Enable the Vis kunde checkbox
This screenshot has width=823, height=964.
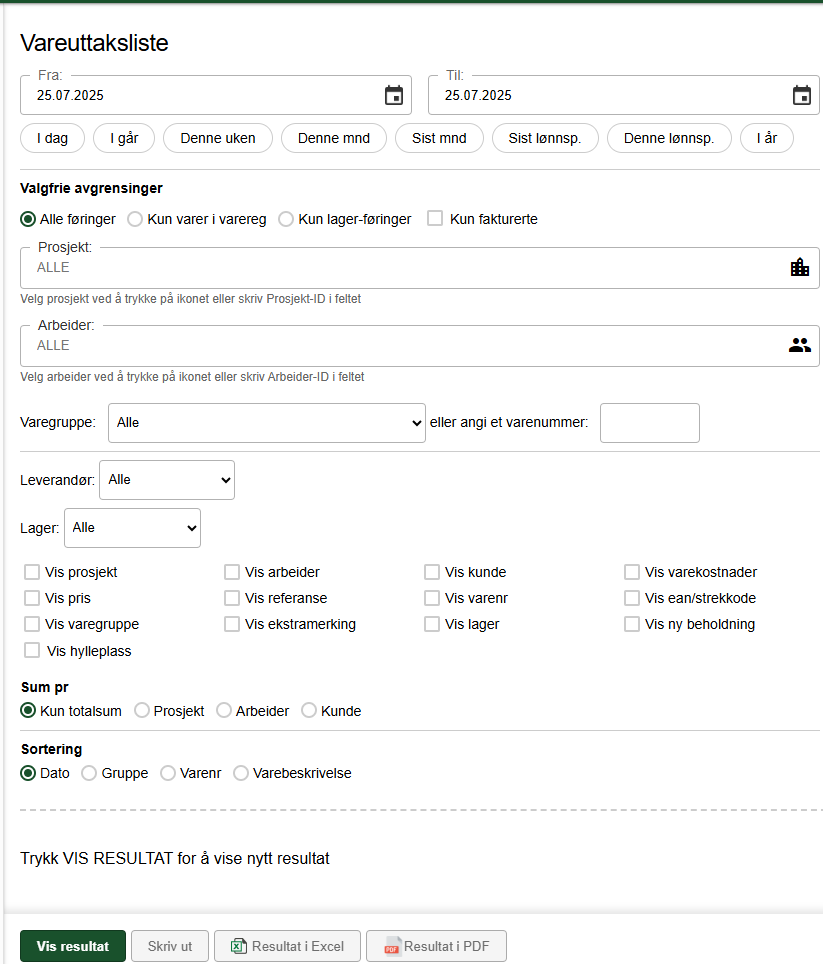432,572
